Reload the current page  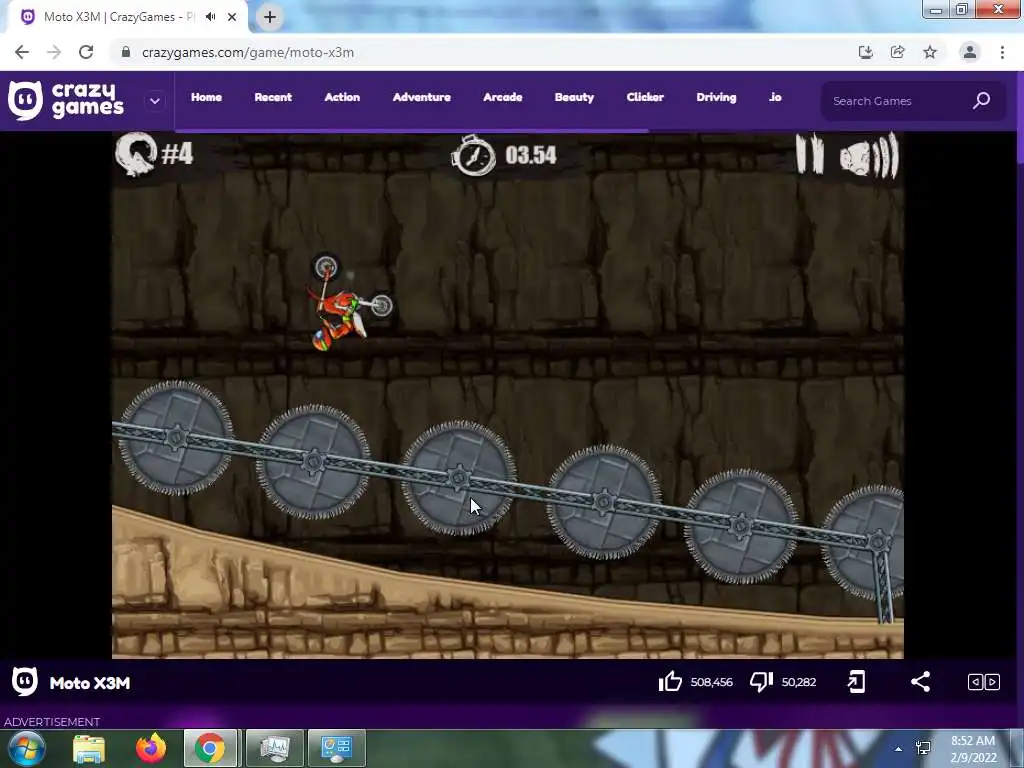pos(86,52)
